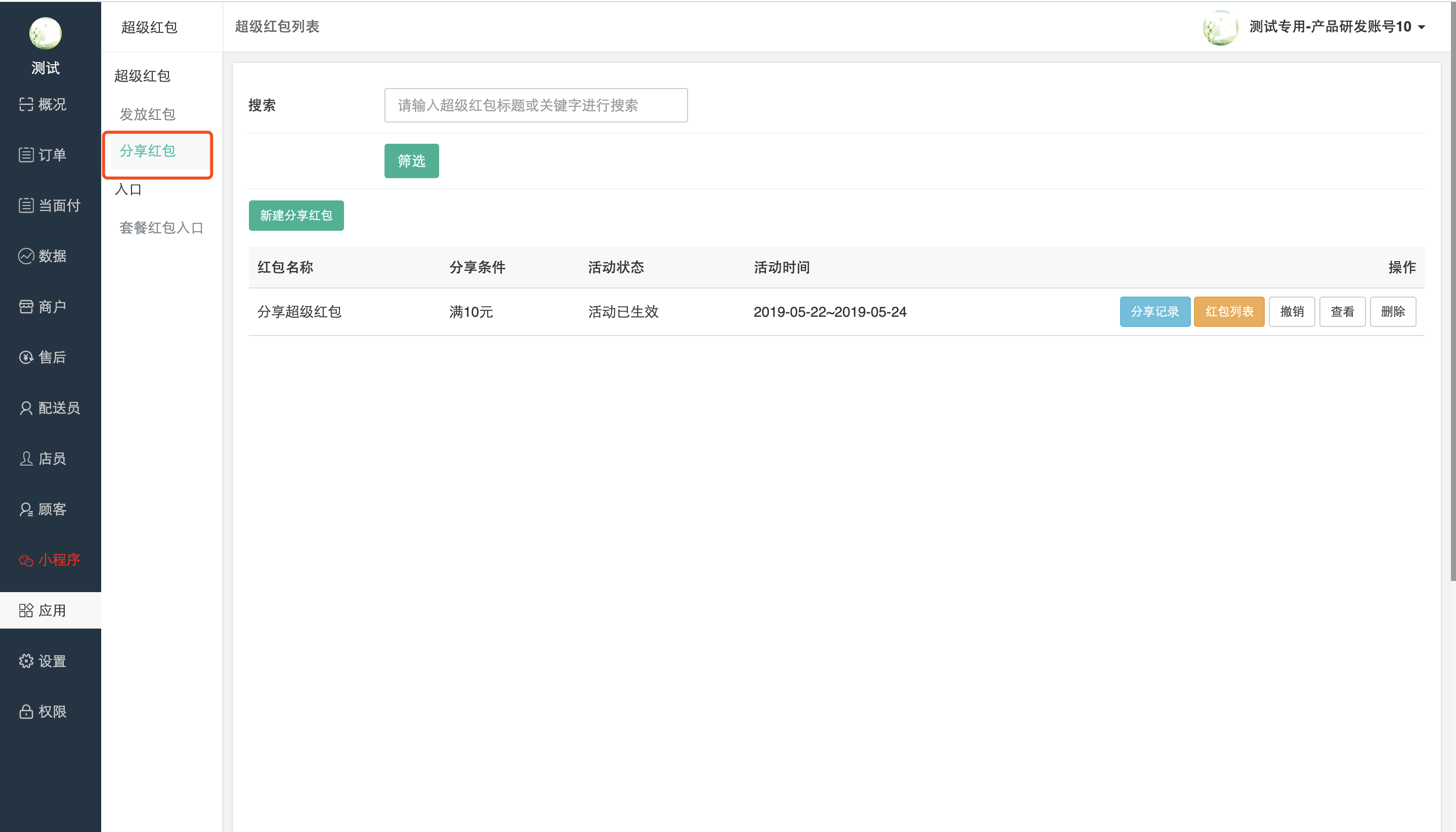Click the 超级红包 title above submenu
The width and height of the screenshot is (1456, 832).
pyautogui.click(x=149, y=27)
